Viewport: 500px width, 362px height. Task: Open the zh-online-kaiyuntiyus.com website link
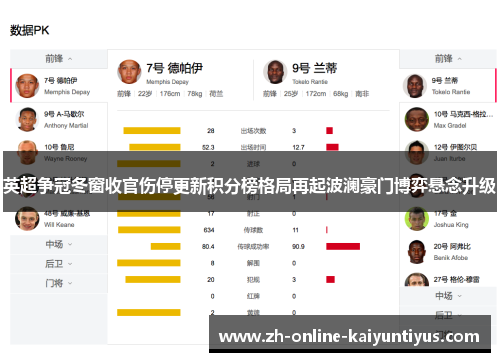[x=350, y=336]
